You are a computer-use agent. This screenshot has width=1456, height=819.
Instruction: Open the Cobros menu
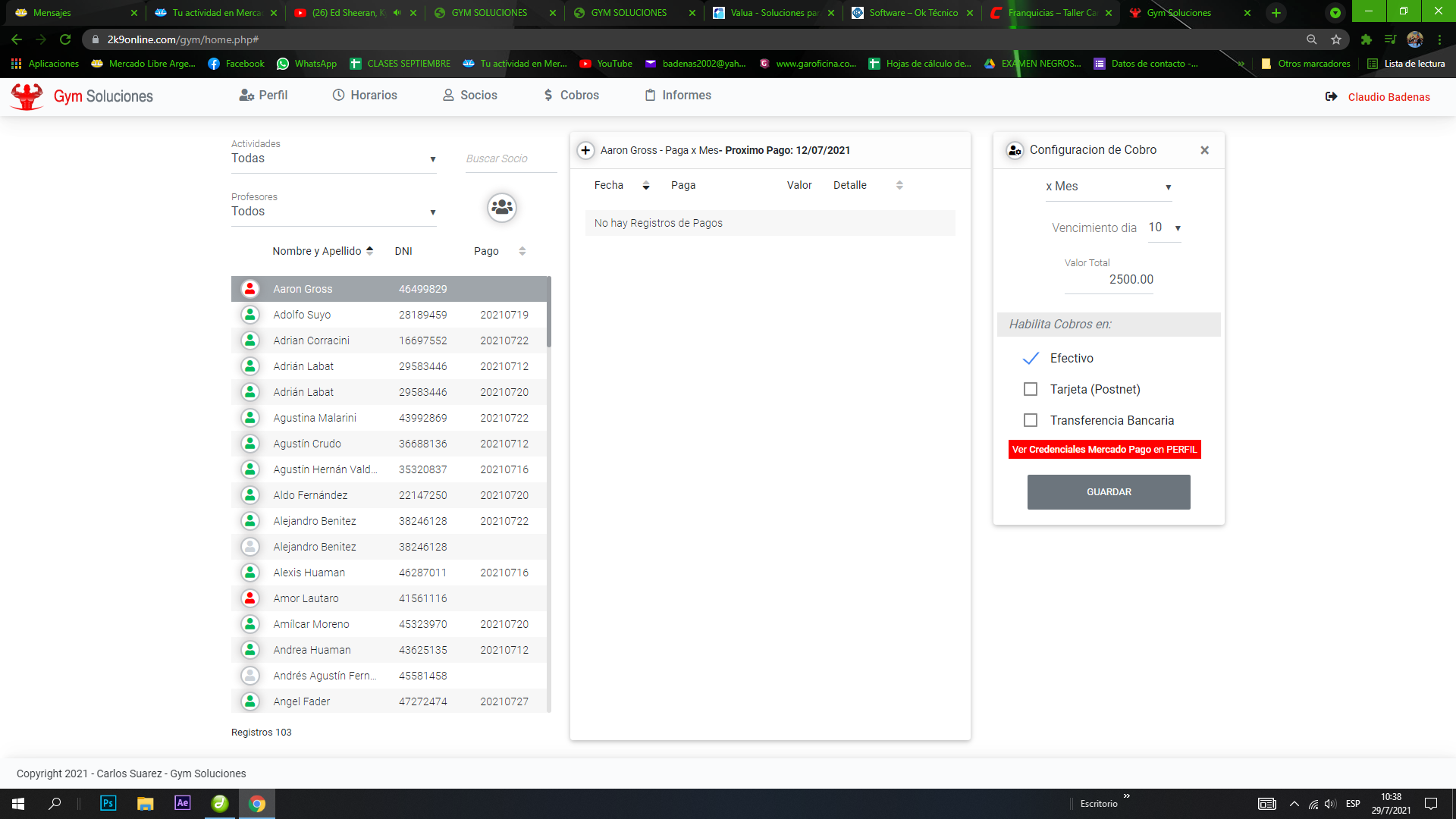[571, 96]
